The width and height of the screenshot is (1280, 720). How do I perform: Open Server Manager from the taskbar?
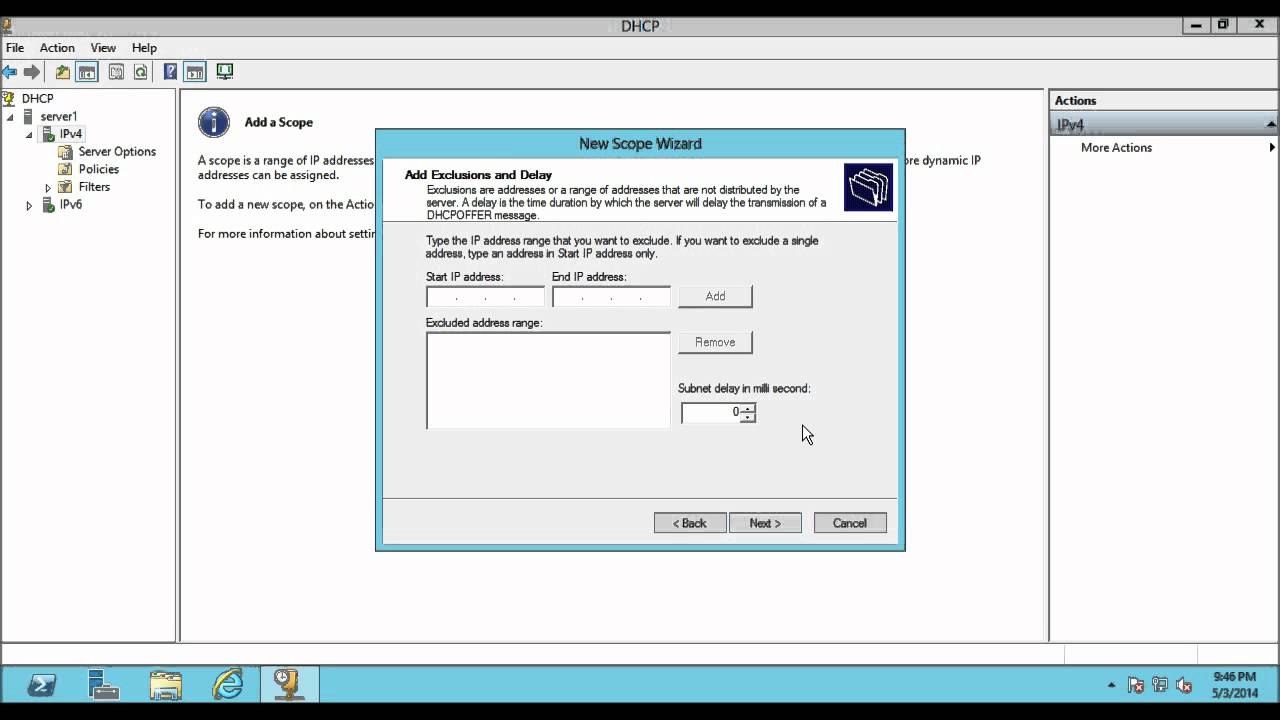click(x=103, y=684)
